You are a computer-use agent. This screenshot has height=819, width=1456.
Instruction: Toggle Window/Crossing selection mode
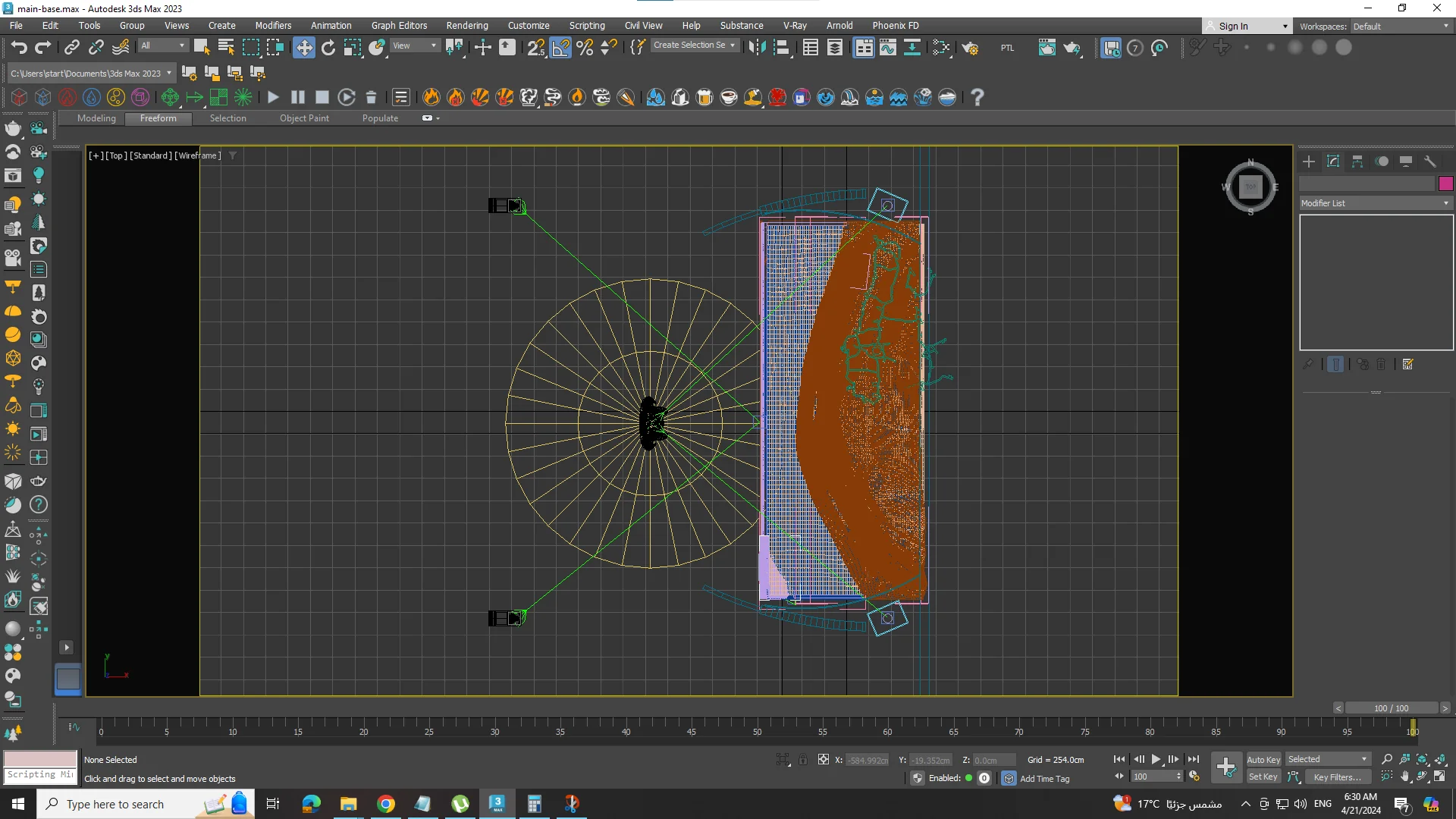point(275,48)
